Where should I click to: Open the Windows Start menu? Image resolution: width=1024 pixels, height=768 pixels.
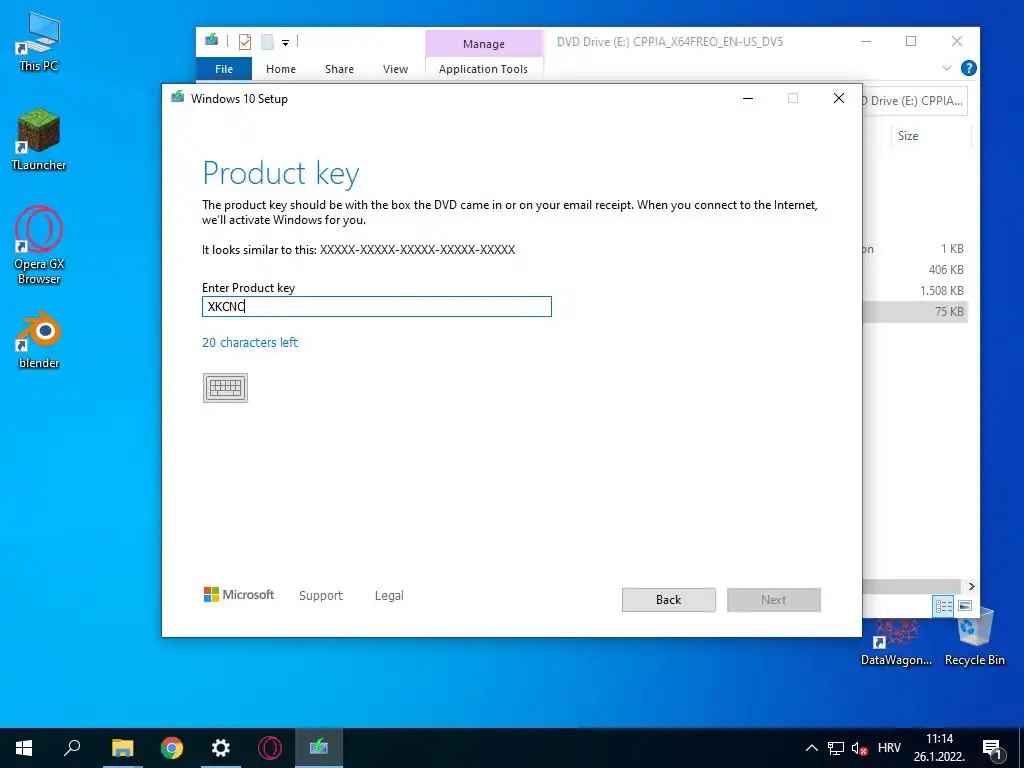click(24, 748)
